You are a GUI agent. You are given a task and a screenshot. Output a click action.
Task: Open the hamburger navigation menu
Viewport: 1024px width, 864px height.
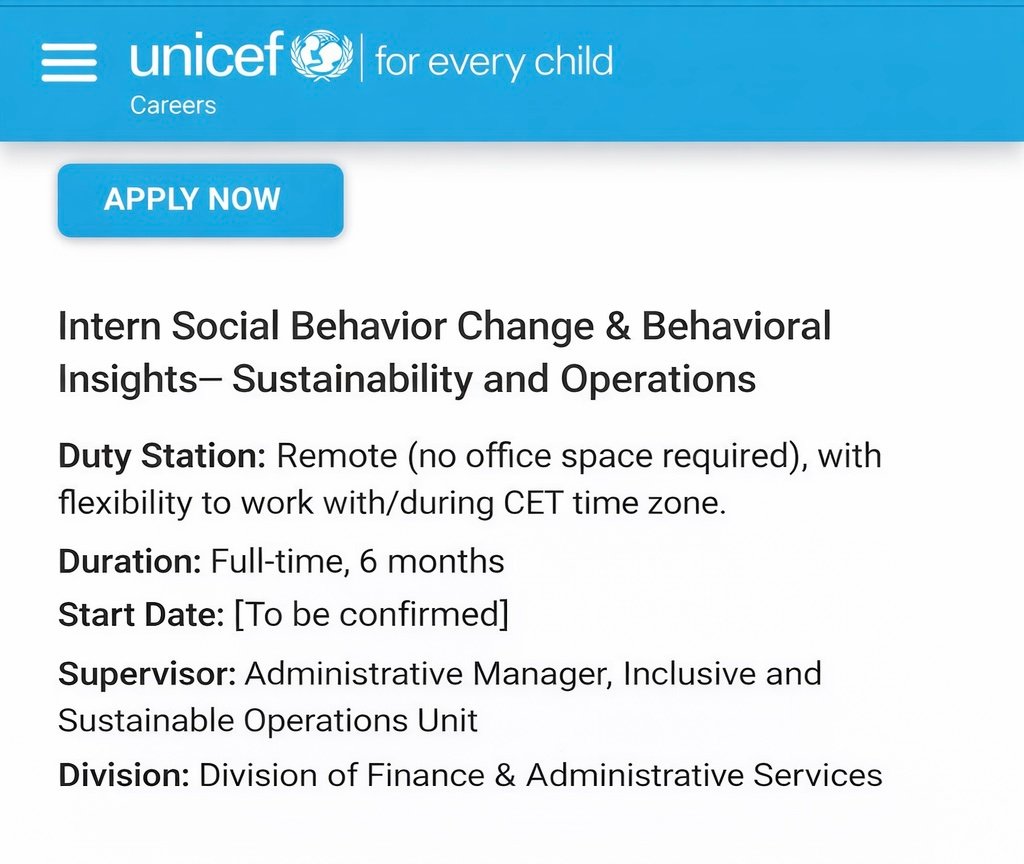(69, 62)
